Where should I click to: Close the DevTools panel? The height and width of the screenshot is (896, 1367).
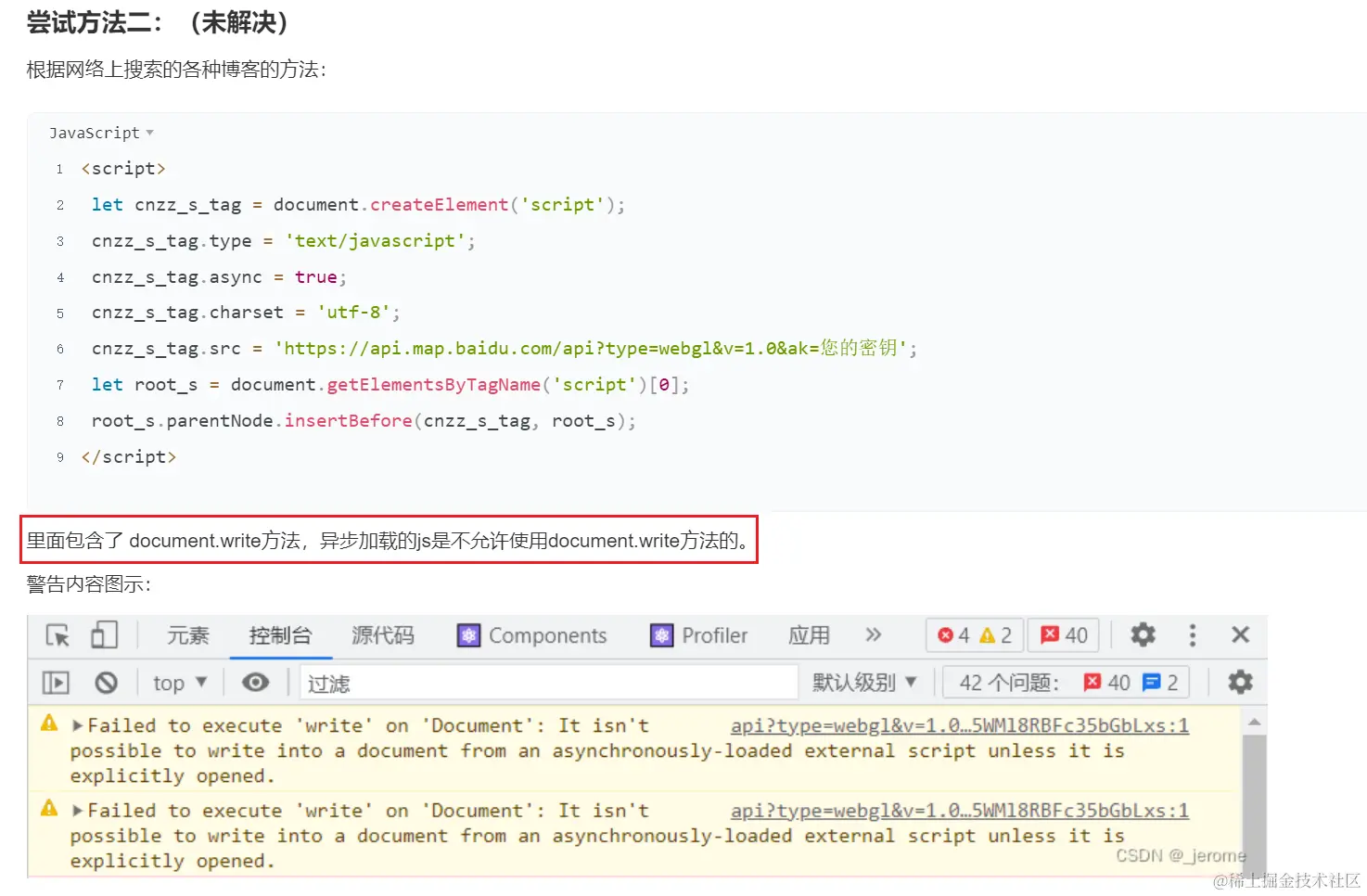1240,635
